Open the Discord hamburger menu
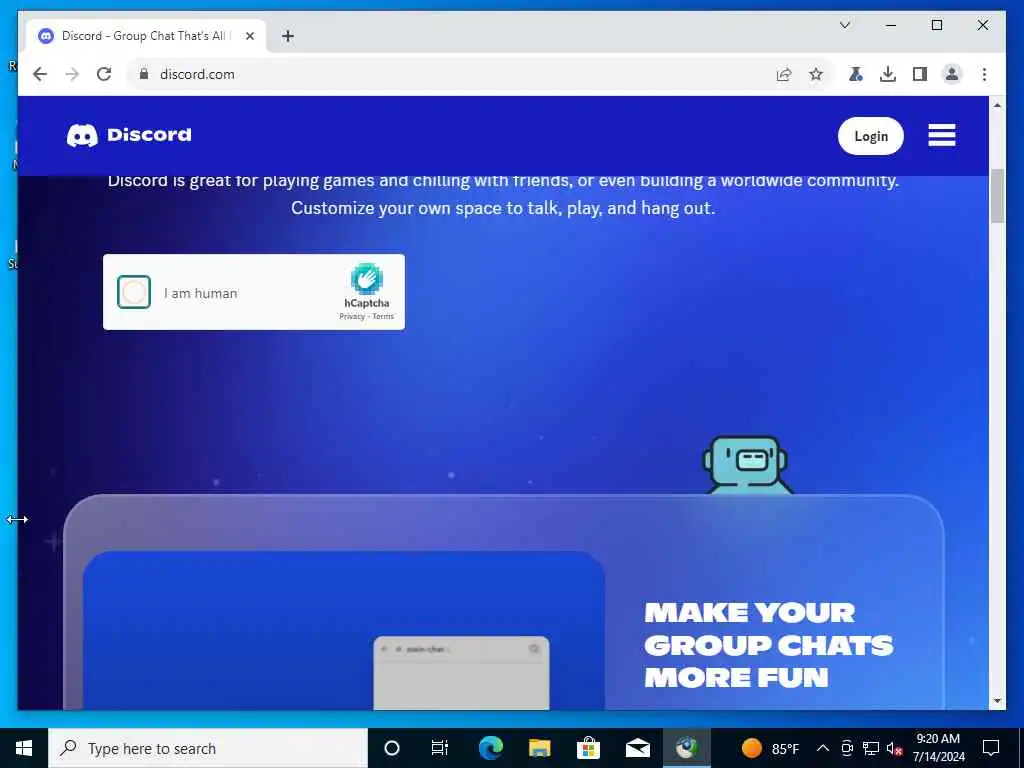The image size is (1024, 768). 942,135
